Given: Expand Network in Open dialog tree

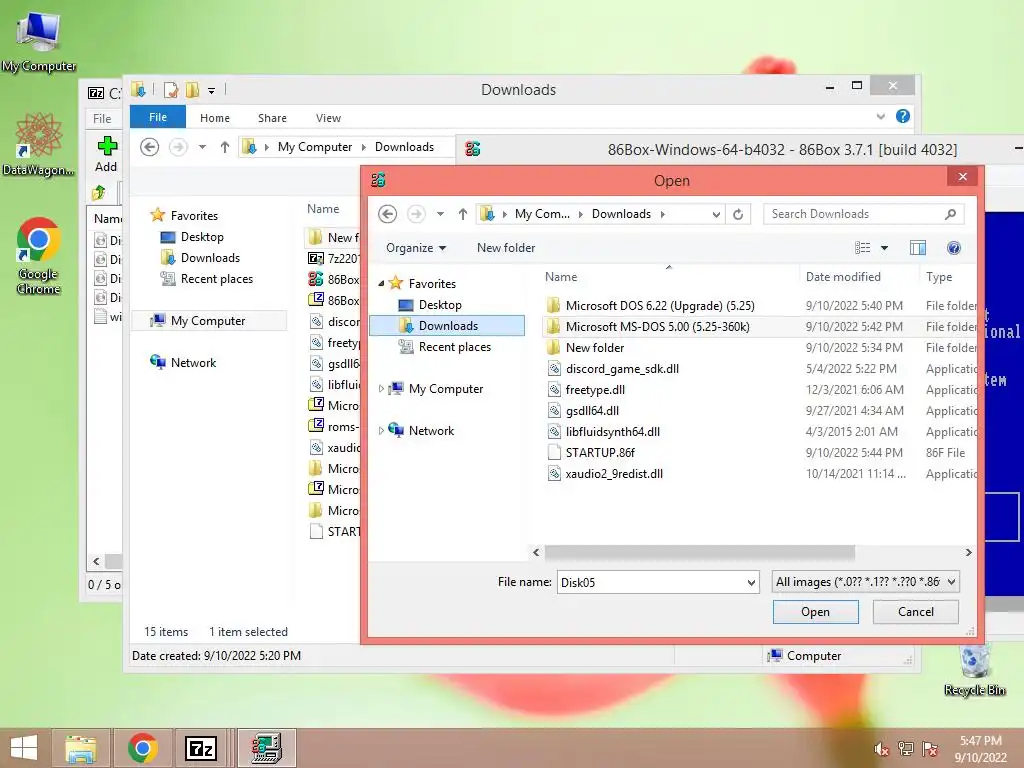Looking at the screenshot, I should point(381,430).
